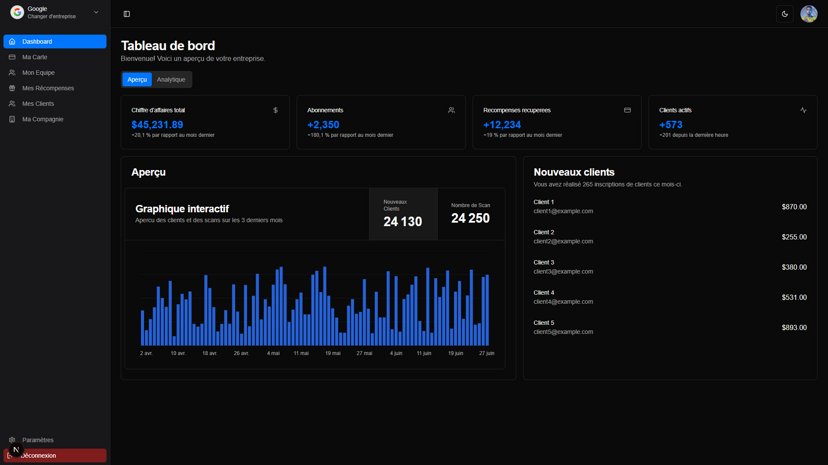Open Mes Récompenses in sidebar
The image size is (828, 465).
[55, 88]
